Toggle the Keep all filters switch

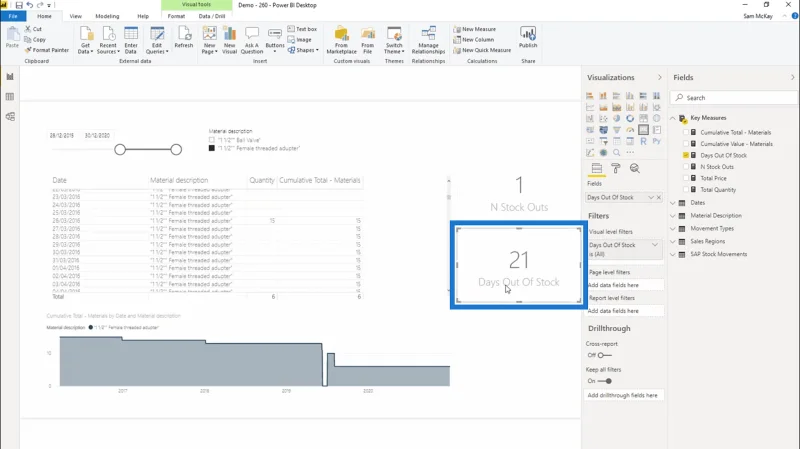click(x=605, y=381)
